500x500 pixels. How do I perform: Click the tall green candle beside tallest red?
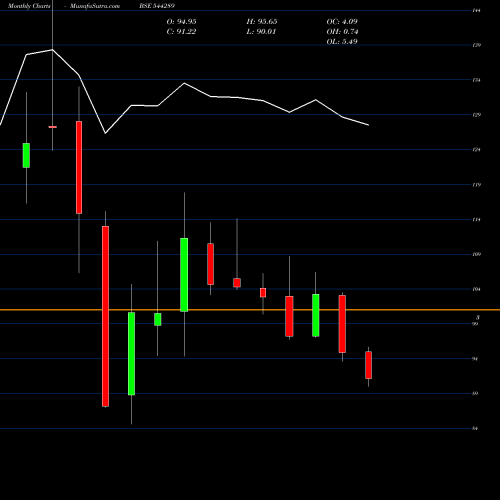click(x=131, y=354)
